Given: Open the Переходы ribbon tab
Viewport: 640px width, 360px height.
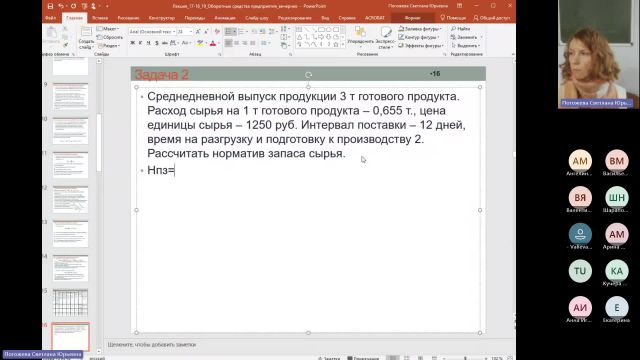Looking at the screenshot, I should click(195, 18).
